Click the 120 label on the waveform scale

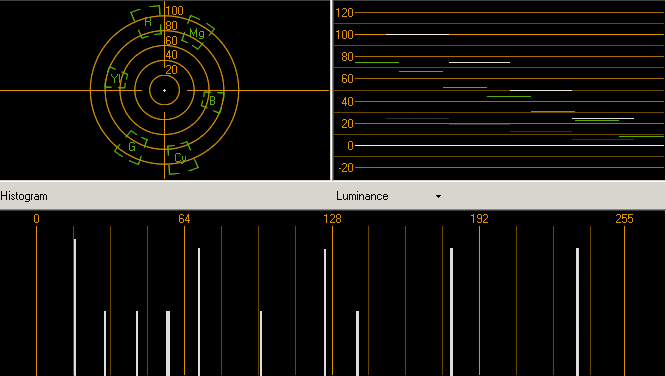coord(344,13)
